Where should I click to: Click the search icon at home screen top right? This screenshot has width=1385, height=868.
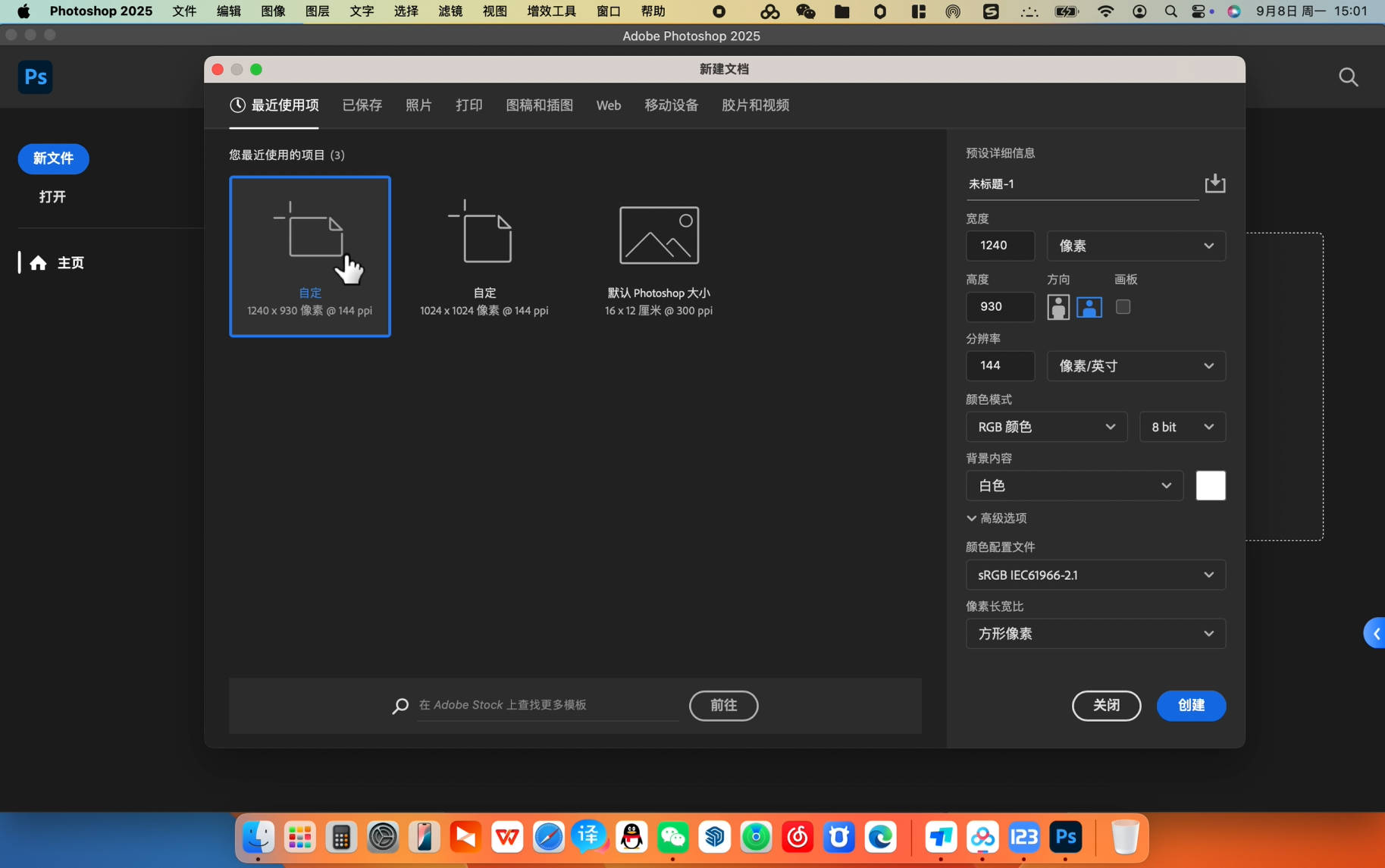click(1348, 77)
